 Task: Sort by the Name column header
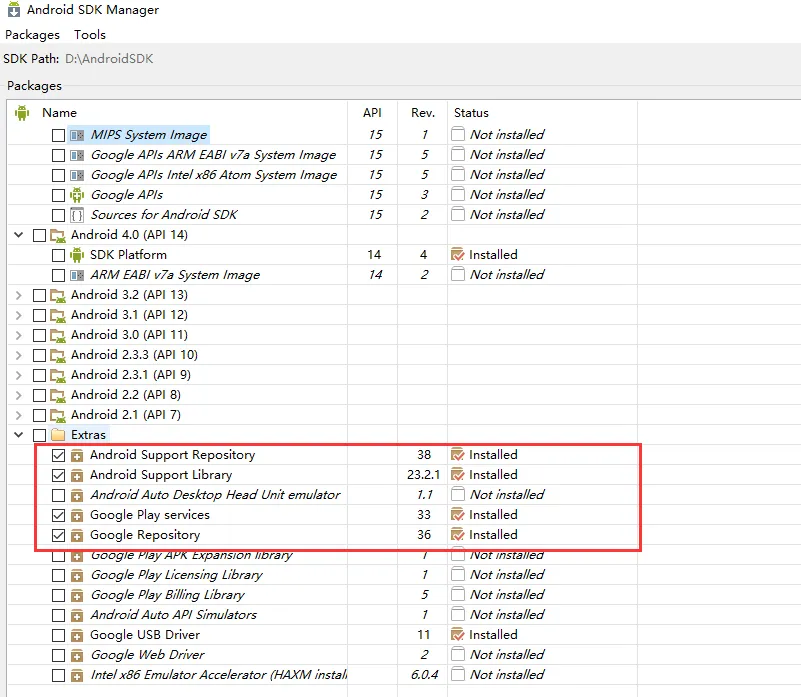(59, 112)
